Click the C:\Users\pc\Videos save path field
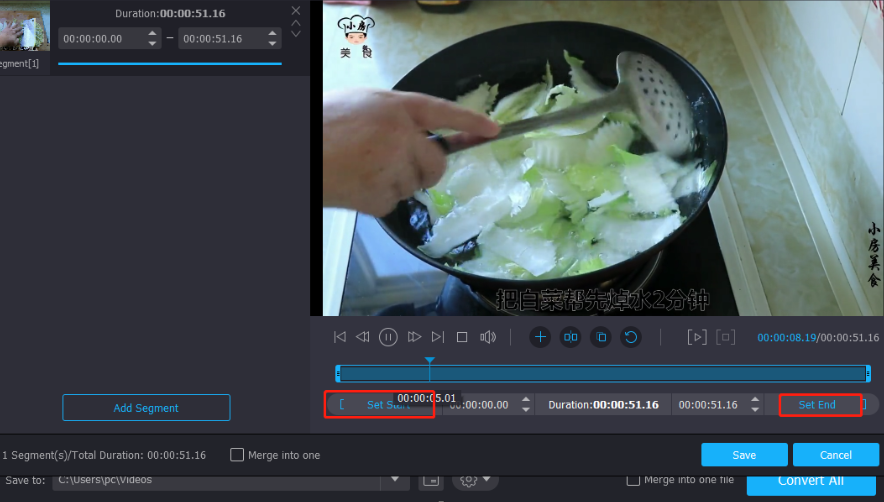Screen dimensions: 884x502 [216, 481]
